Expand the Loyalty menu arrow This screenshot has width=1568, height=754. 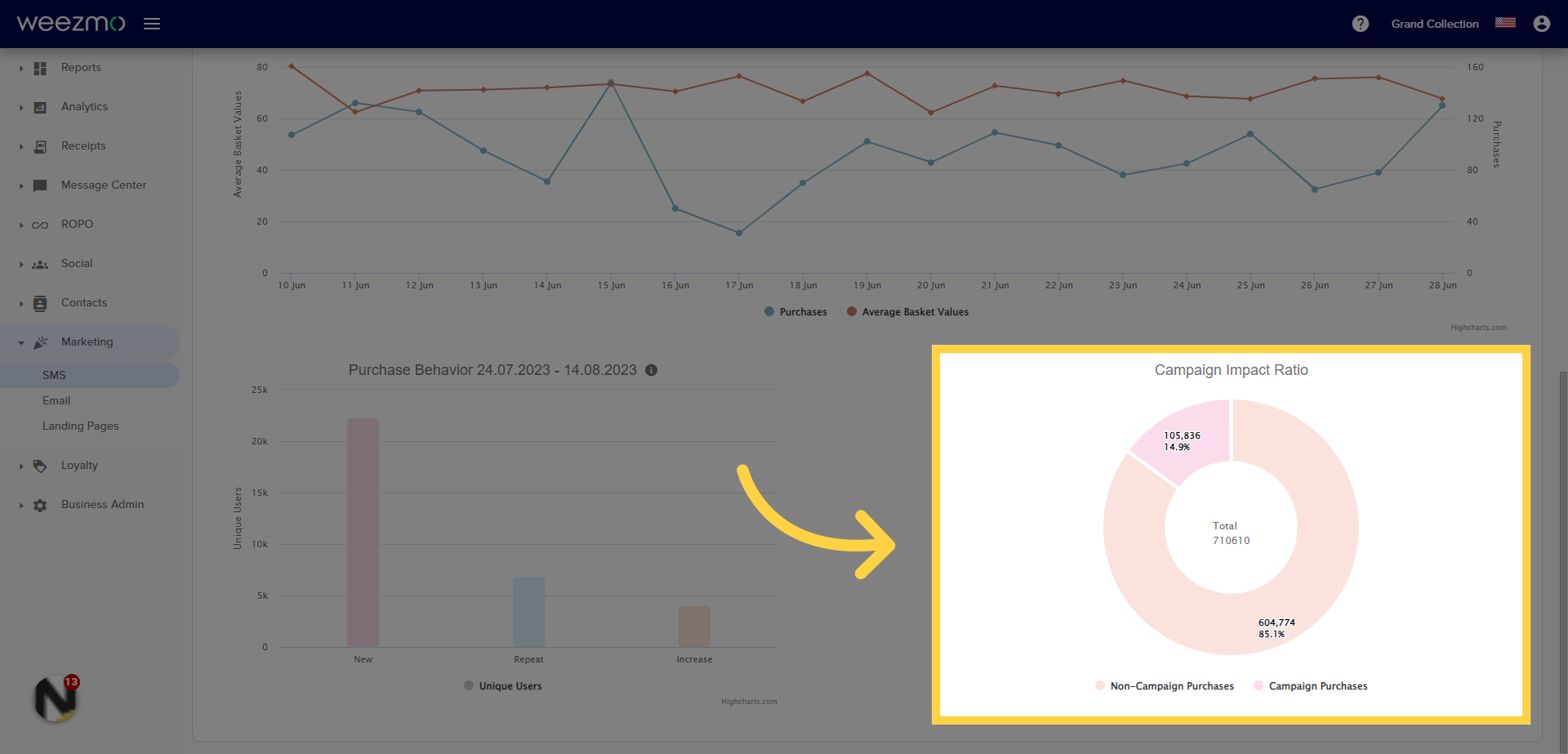point(21,466)
